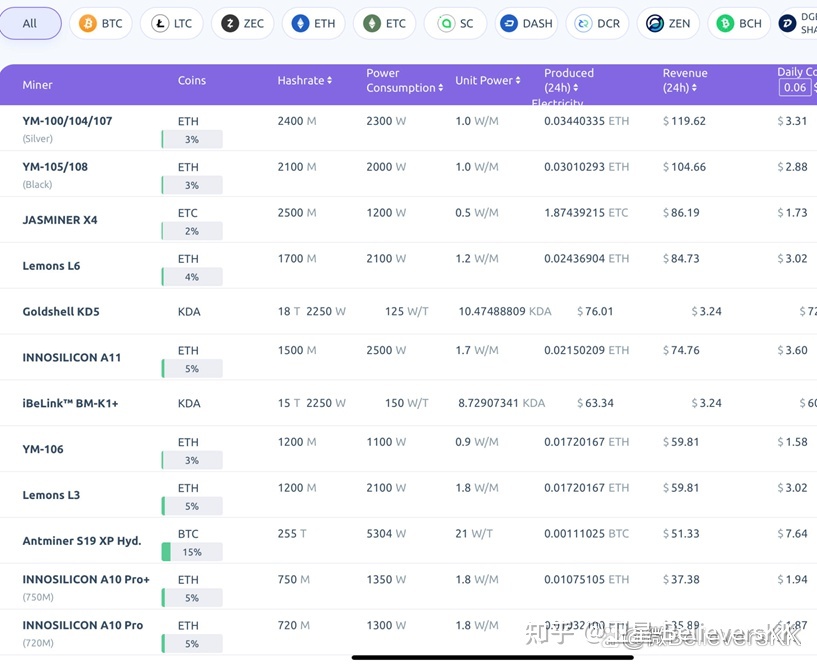
Task: Click the 4% bar for Lemons L6
Action: pos(192,277)
